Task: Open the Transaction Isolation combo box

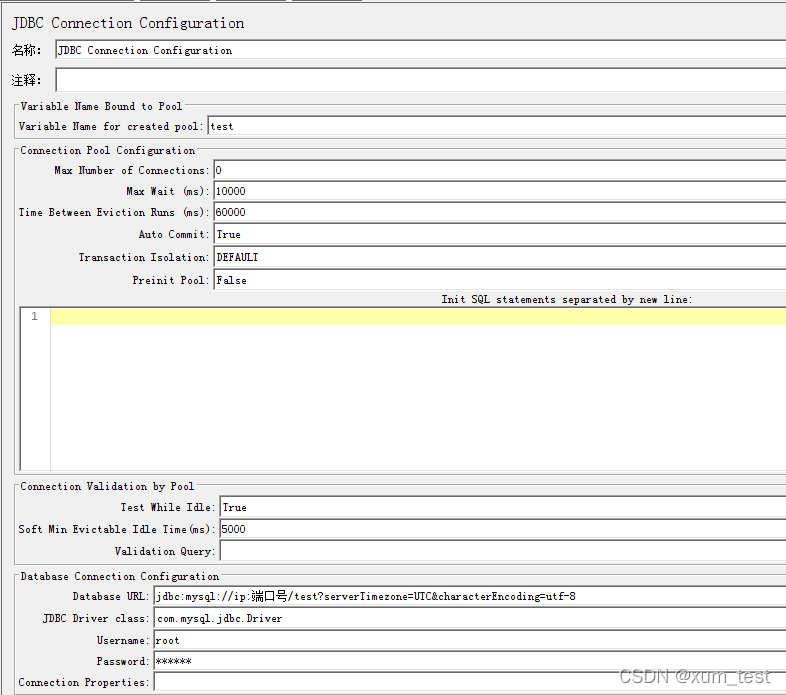Action: coord(500,257)
